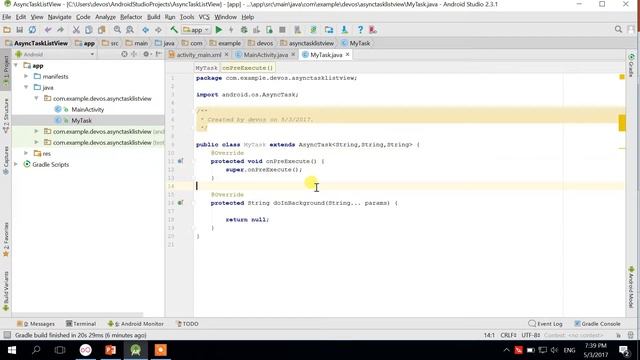Select MainActivity in the project tree

87,109
